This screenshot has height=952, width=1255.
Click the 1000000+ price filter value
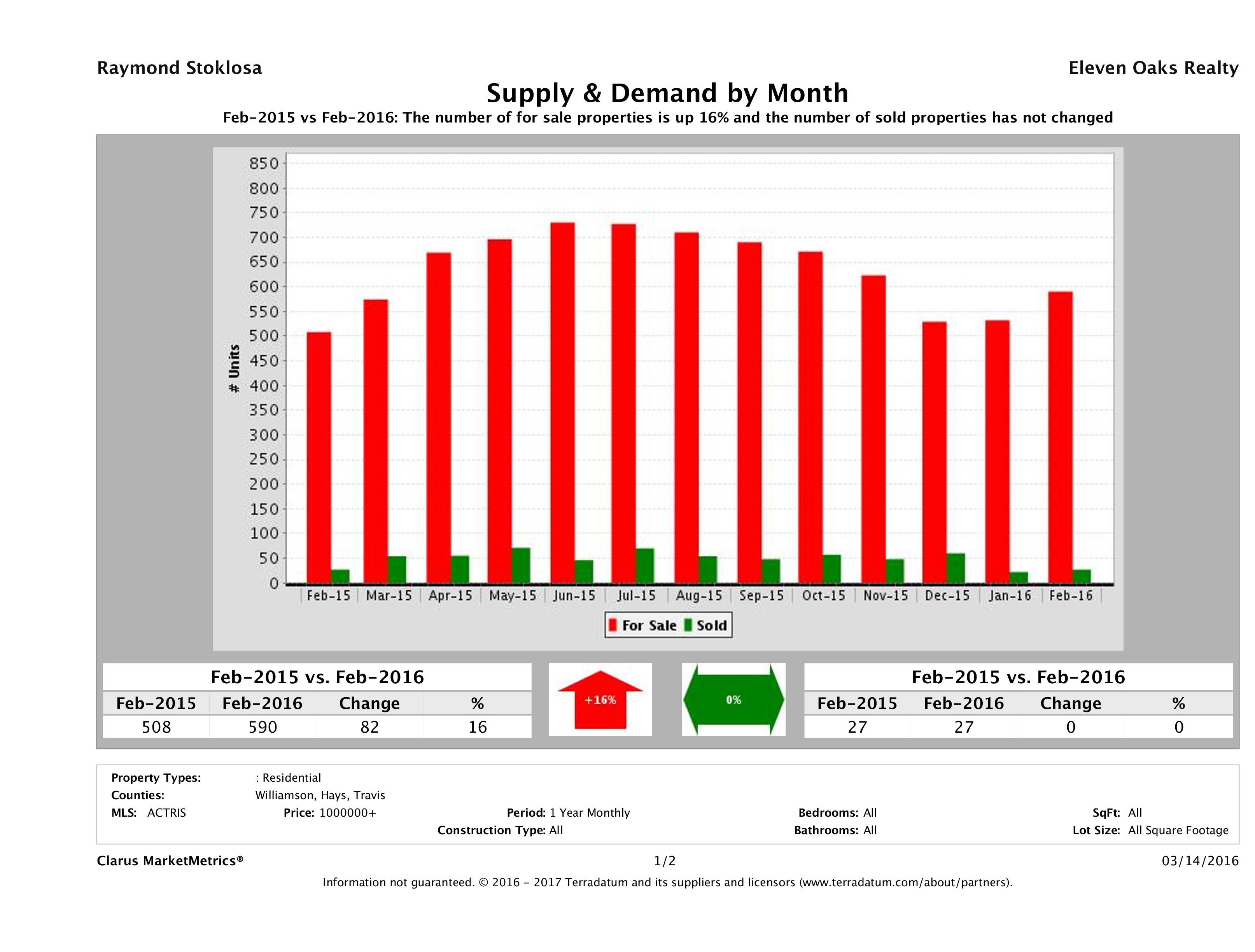click(347, 812)
